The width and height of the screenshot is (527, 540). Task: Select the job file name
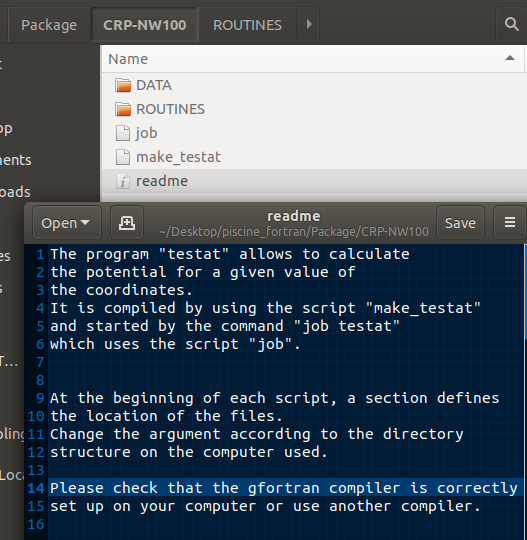click(146, 133)
